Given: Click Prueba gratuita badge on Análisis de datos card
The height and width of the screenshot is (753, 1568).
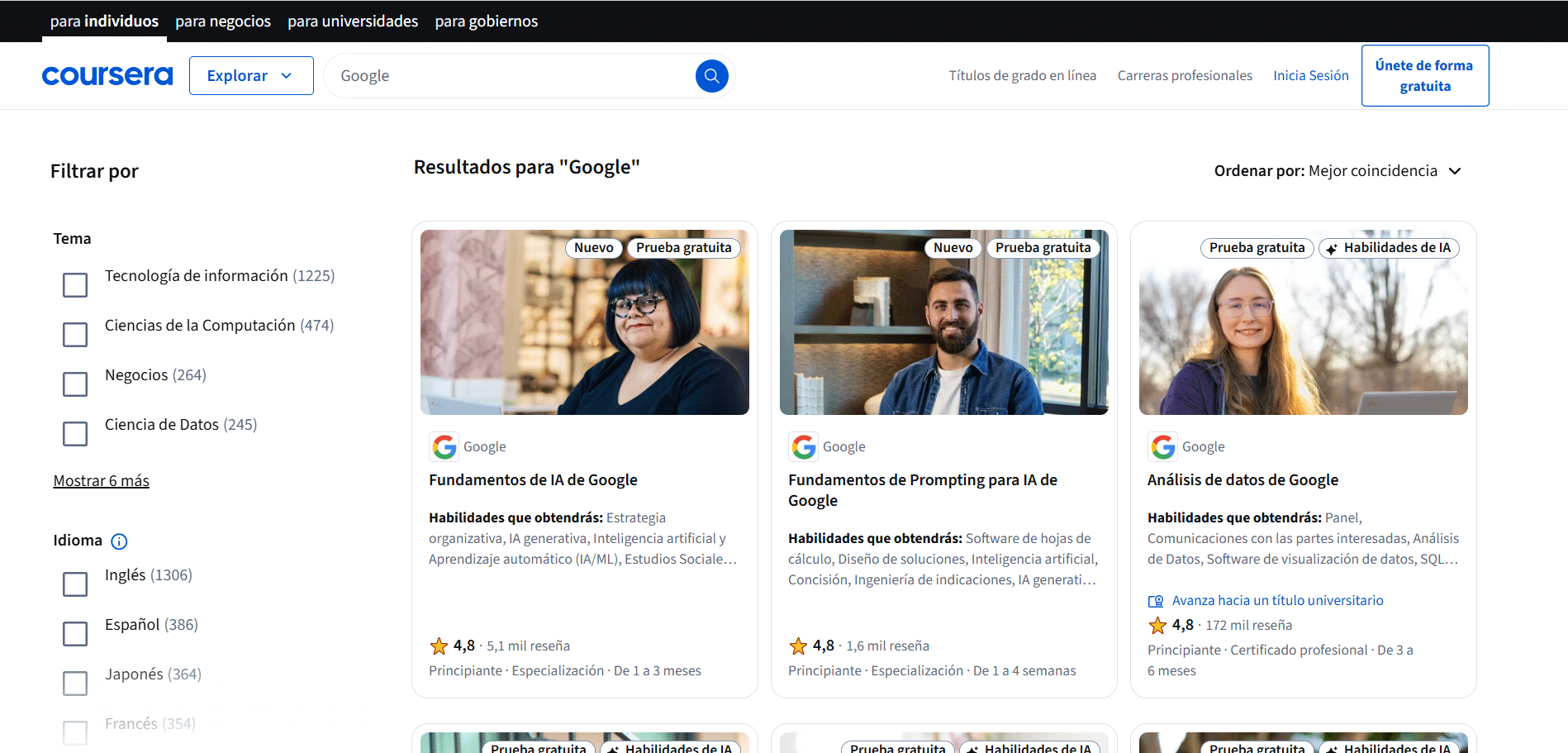Looking at the screenshot, I should click(x=1257, y=248).
